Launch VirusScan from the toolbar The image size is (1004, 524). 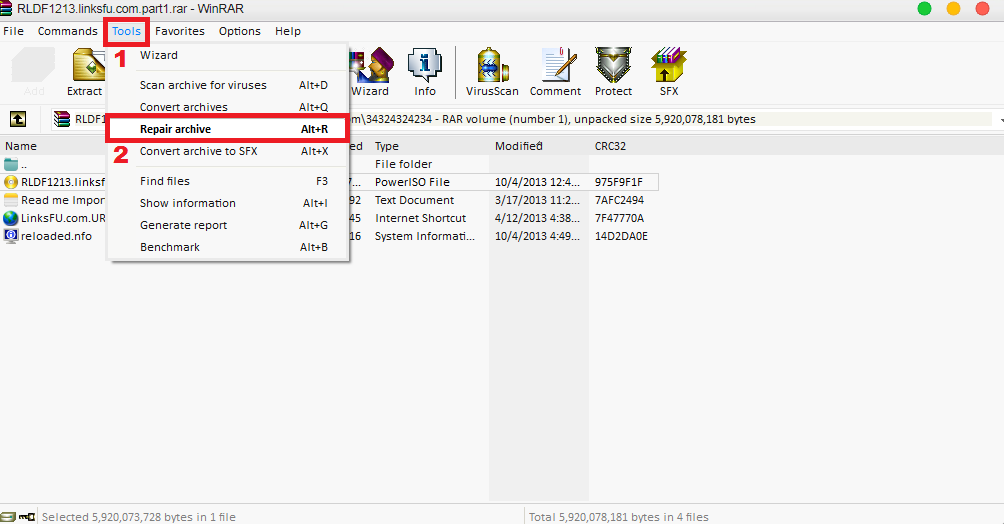[x=492, y=65]
